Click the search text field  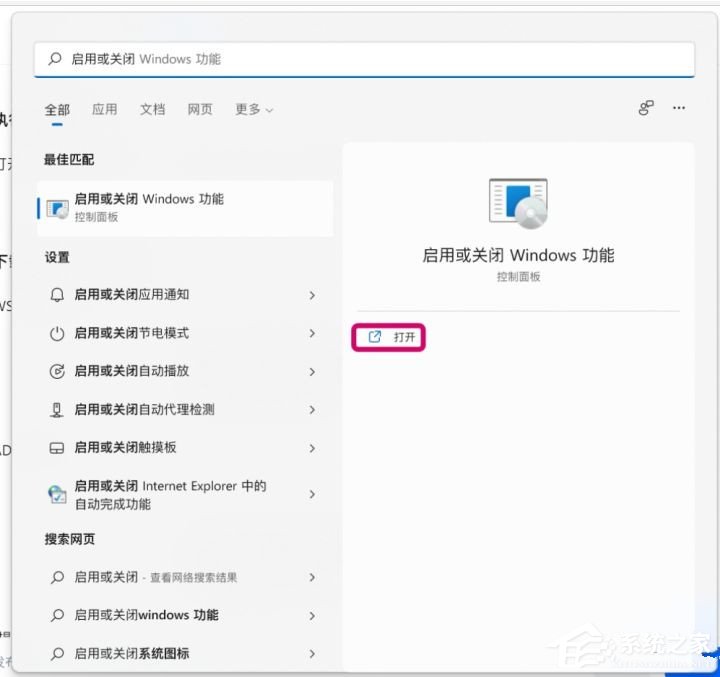tap(364, 59)
